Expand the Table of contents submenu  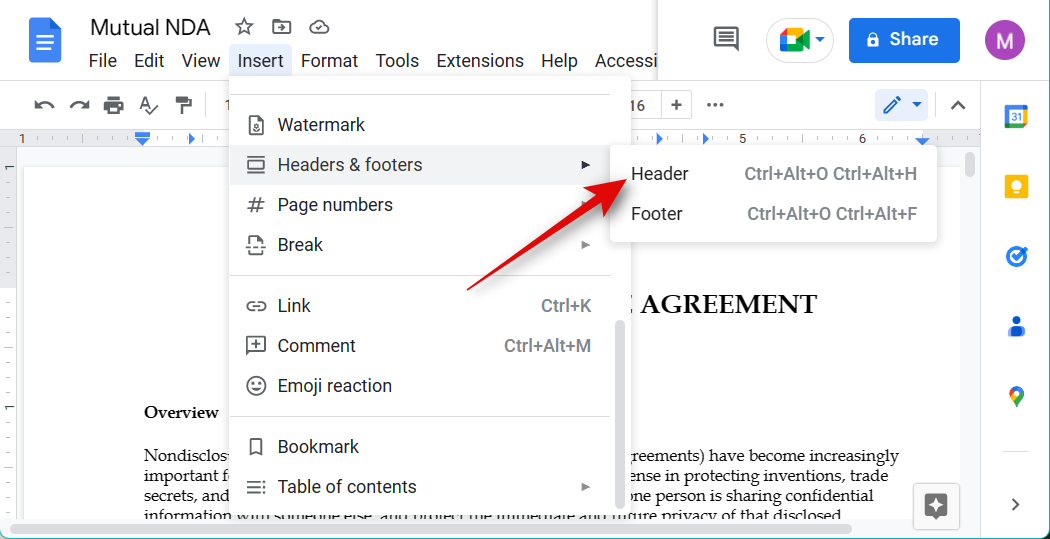point(585,487)
